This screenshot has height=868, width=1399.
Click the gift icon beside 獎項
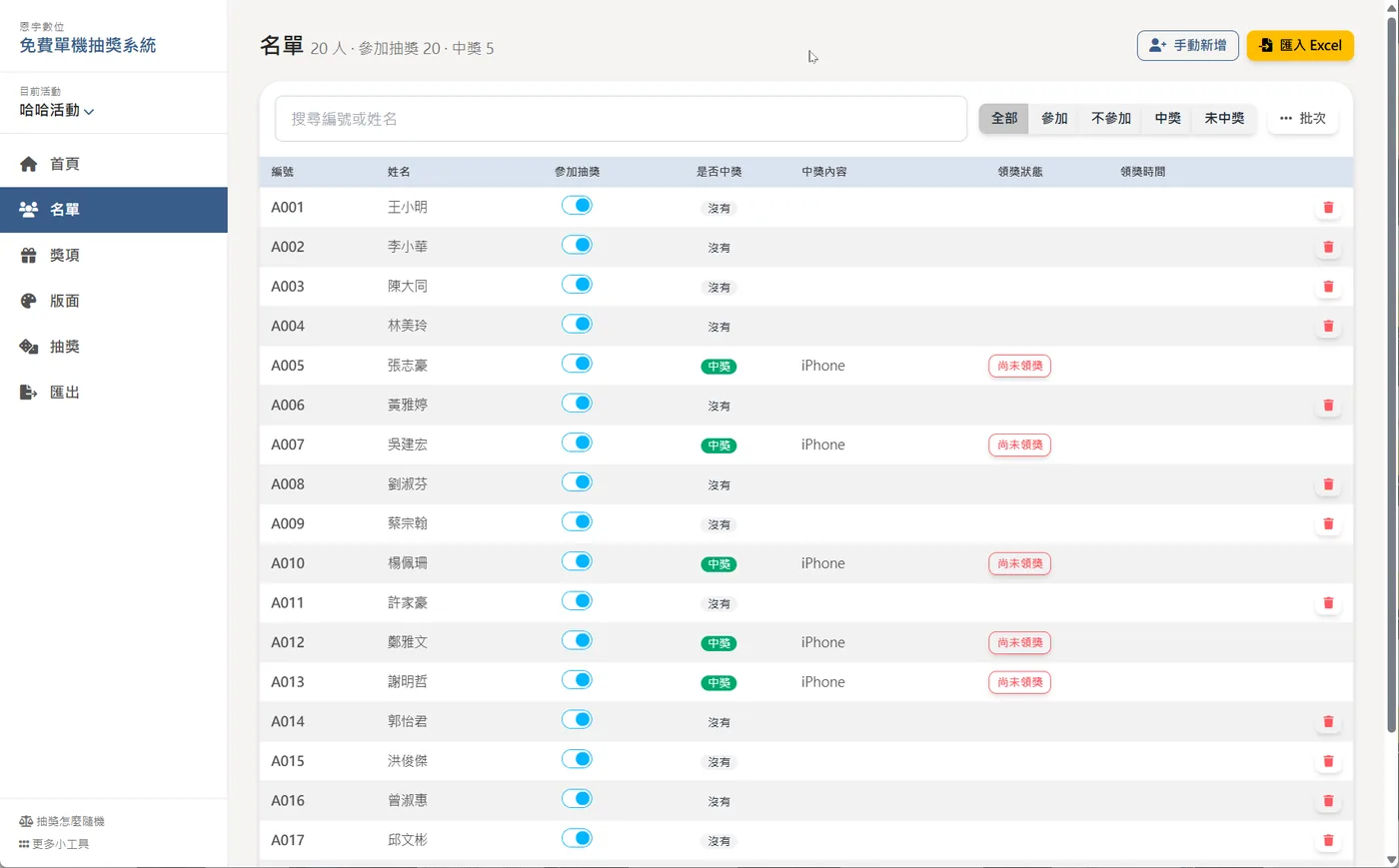(x=29, y=256)
